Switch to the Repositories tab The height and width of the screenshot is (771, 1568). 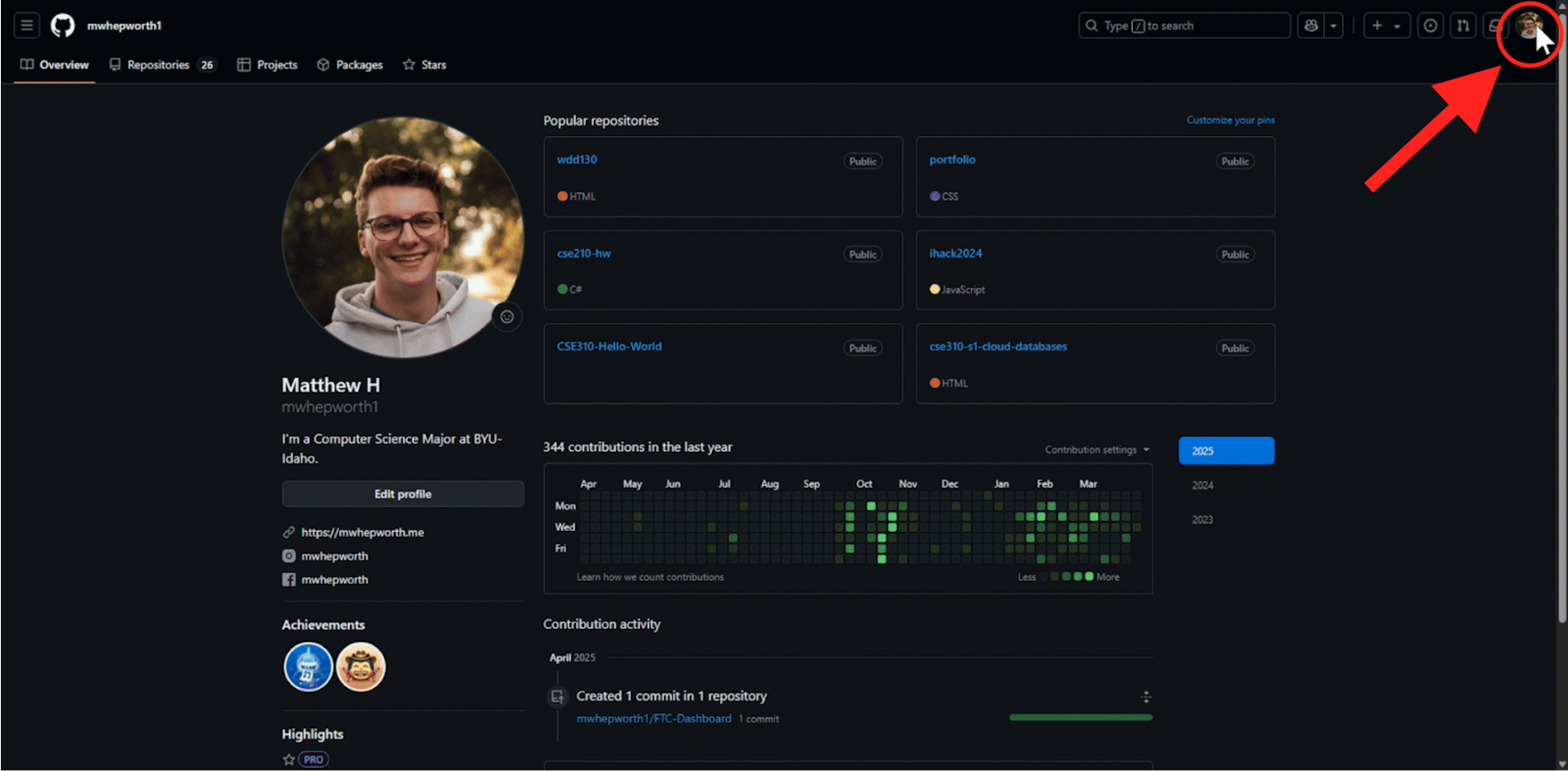tap(161, 65)
